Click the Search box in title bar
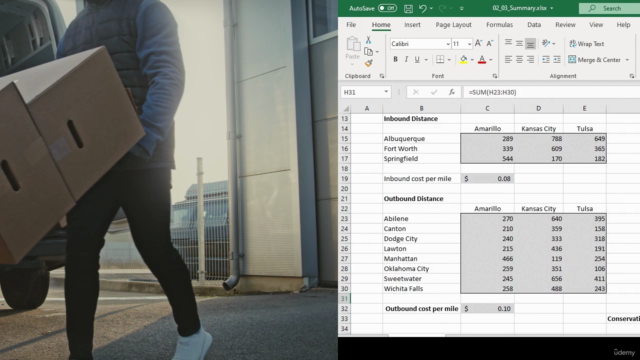 (x=609, y=8)
